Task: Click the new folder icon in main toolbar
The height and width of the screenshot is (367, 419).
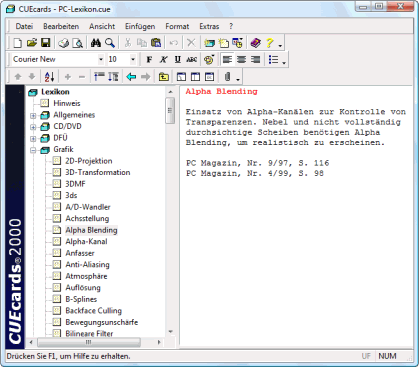Action: [x=209, y=43]
